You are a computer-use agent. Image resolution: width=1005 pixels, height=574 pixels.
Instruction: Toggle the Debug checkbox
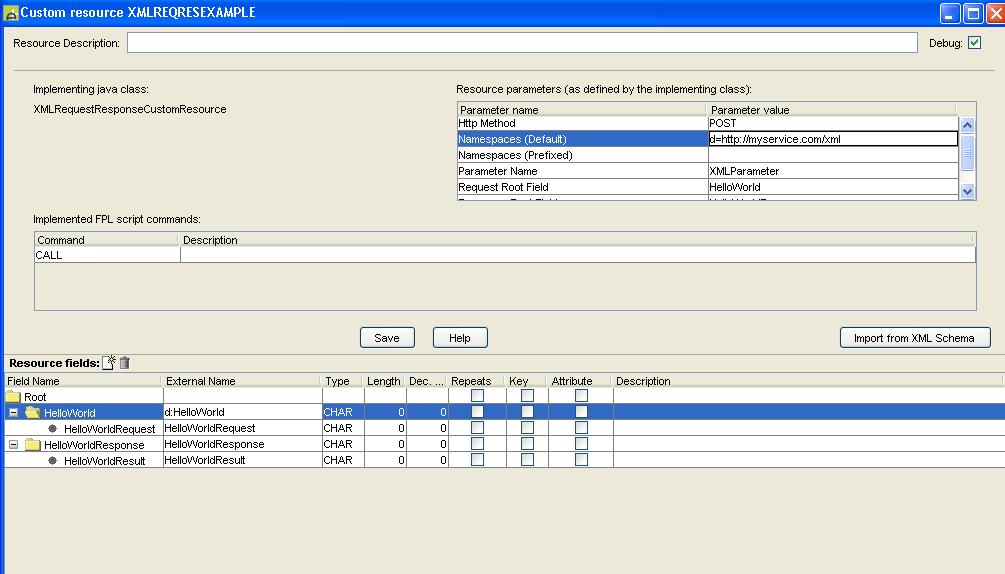pyautogui.click(x=974, y=43)
